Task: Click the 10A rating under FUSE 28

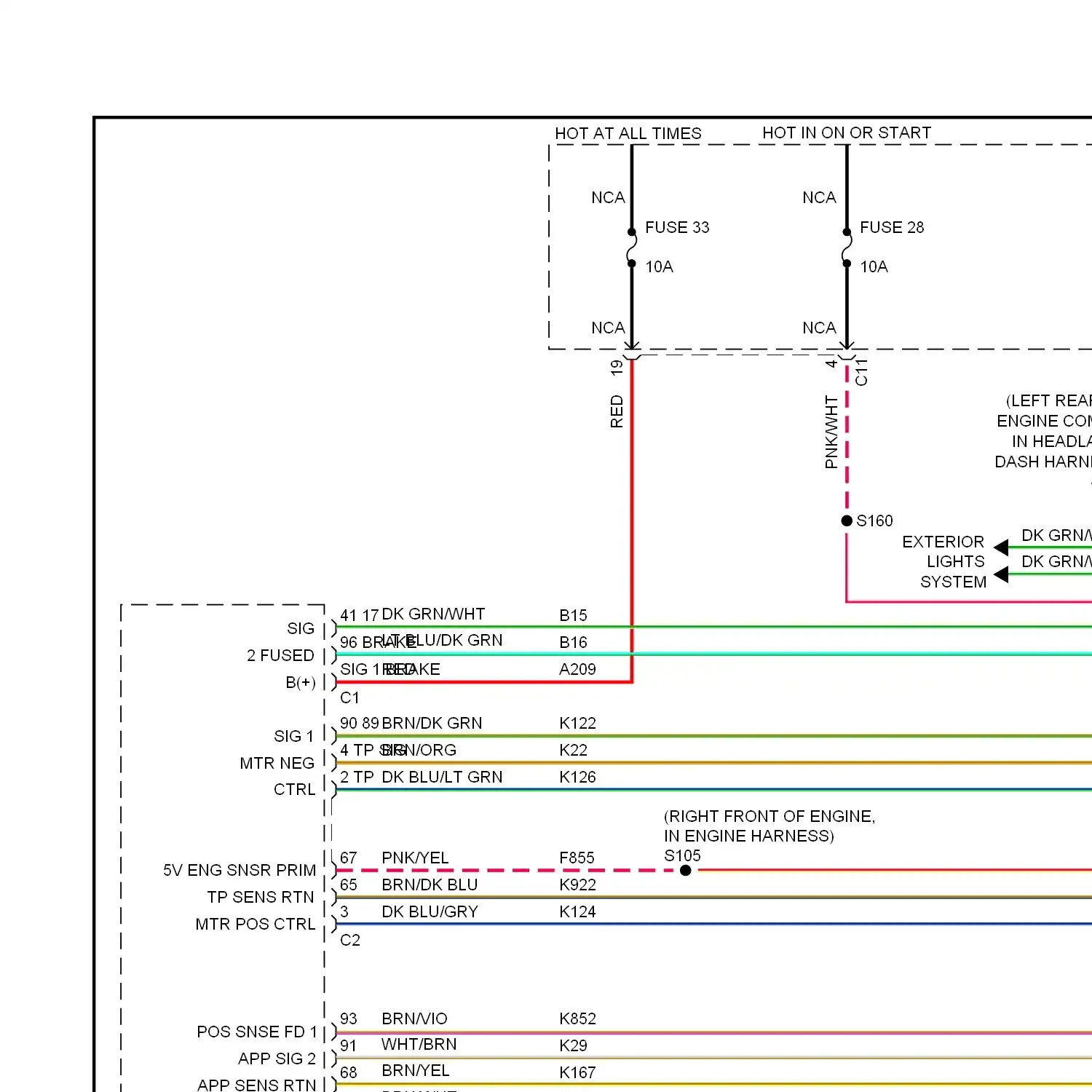Action: [874, 266]
